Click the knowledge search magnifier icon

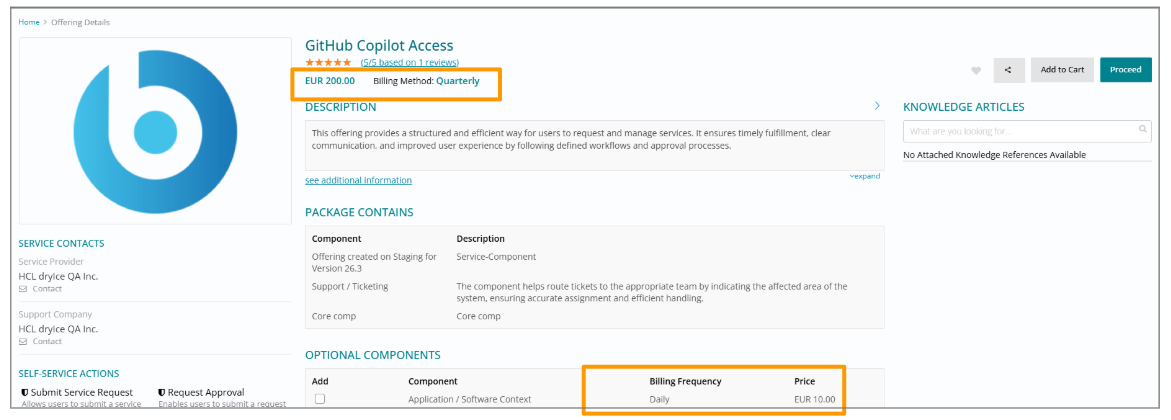click(x=1144, y=129)
